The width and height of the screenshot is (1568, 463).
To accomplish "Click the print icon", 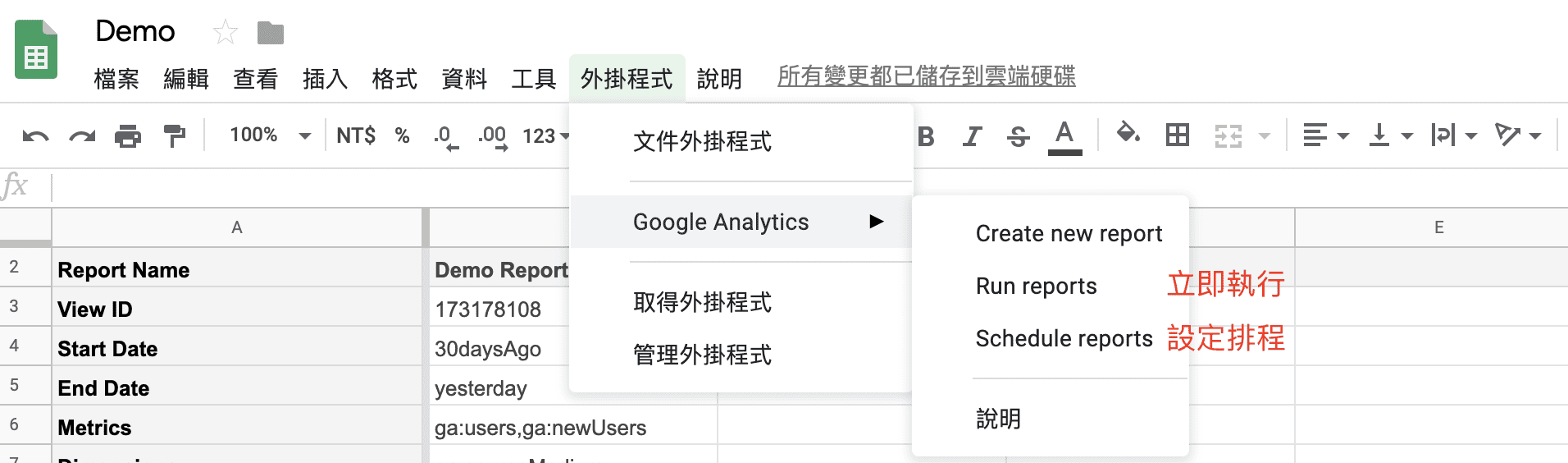I will [x=128, y=136].
